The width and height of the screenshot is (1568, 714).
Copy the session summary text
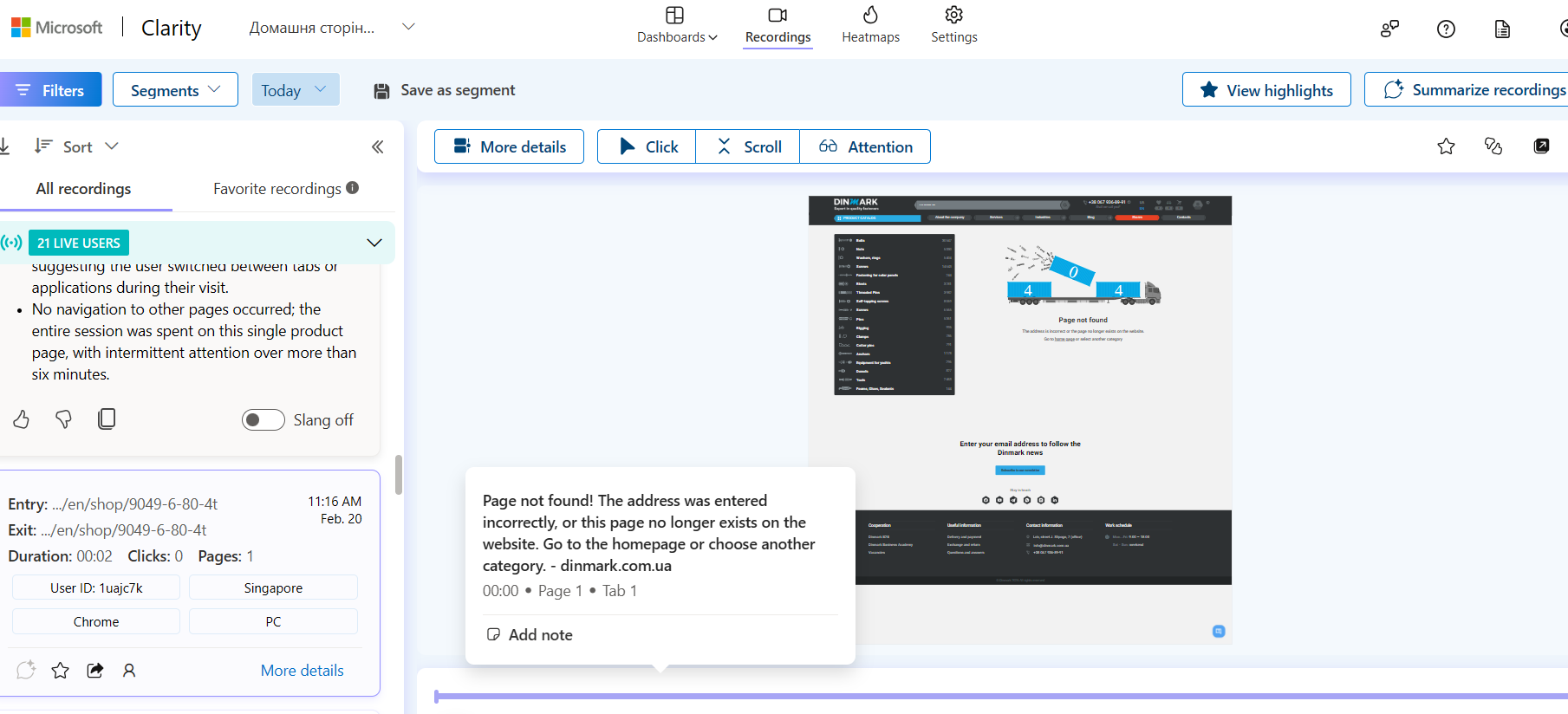point(107,419)
